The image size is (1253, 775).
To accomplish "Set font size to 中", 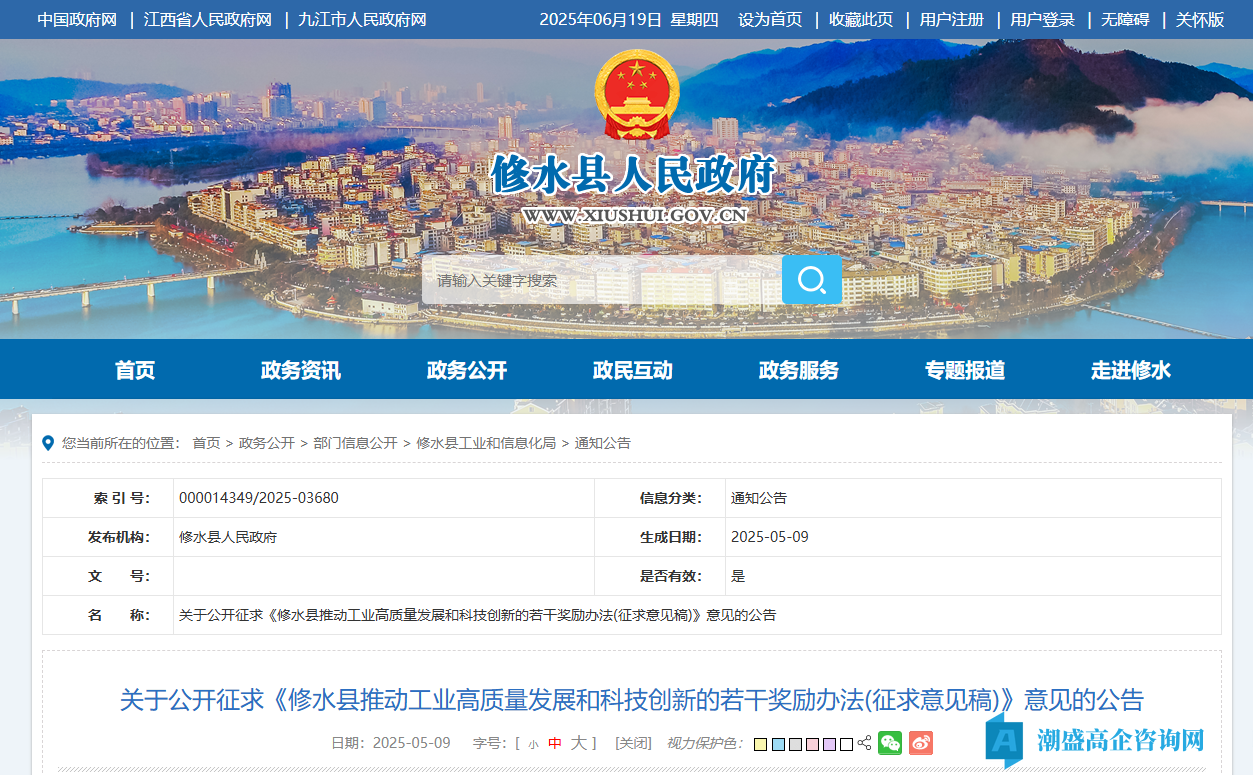I will pyautogui.click(x=555, y=743).
